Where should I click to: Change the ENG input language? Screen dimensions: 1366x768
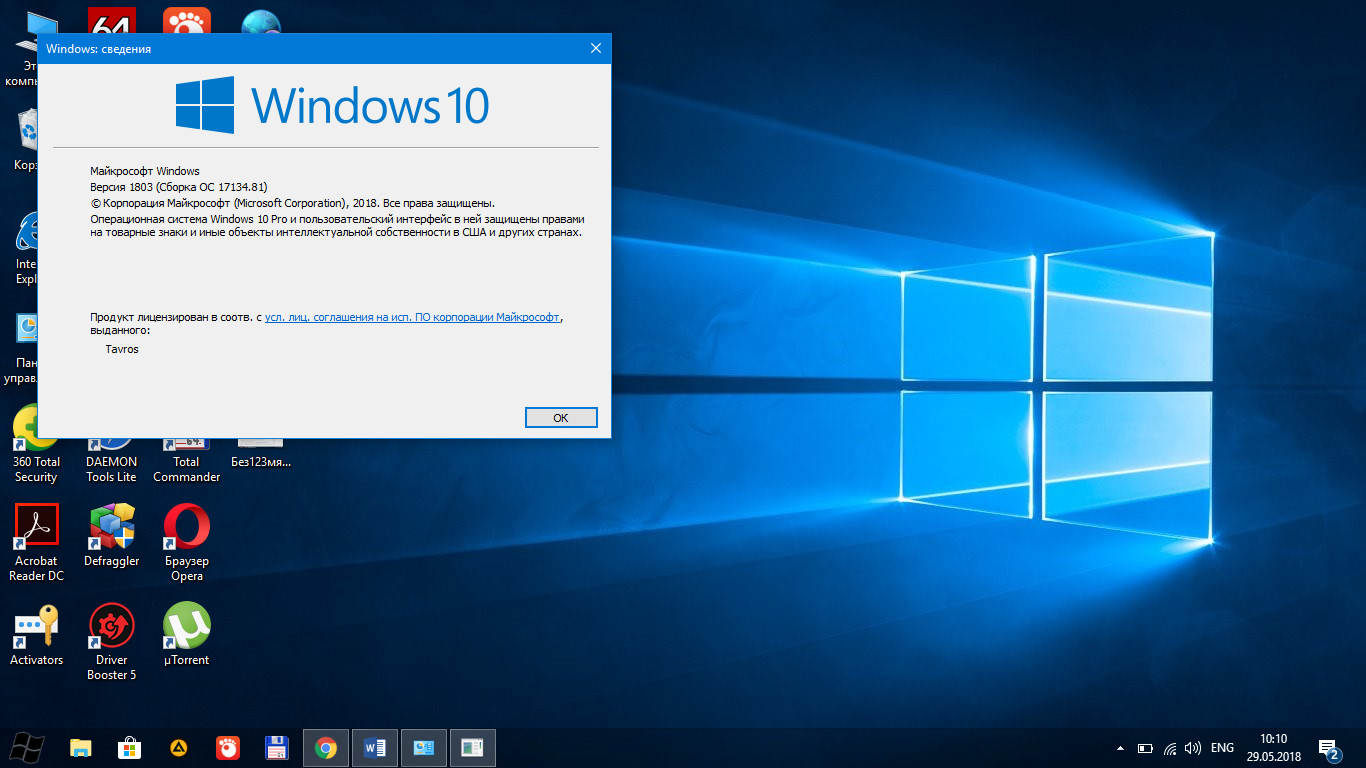(x=1222, y=748)
